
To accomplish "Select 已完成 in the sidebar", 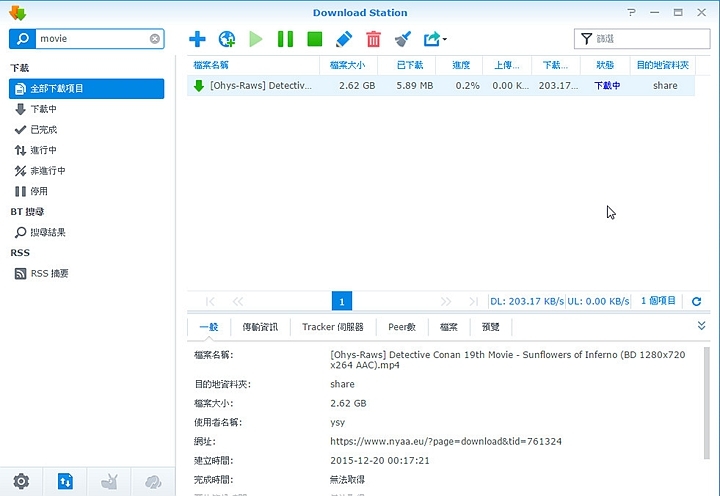I will click(43, 129).
